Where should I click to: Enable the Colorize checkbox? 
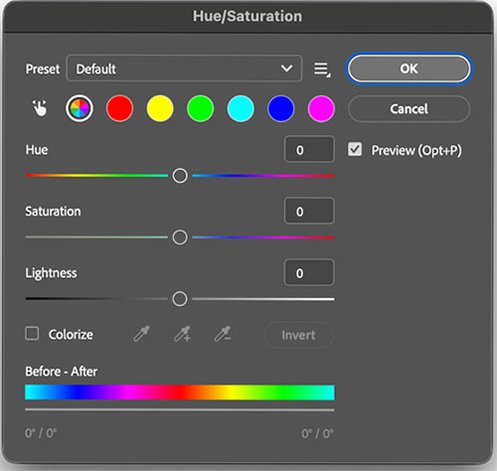click(x=32, y=333)
